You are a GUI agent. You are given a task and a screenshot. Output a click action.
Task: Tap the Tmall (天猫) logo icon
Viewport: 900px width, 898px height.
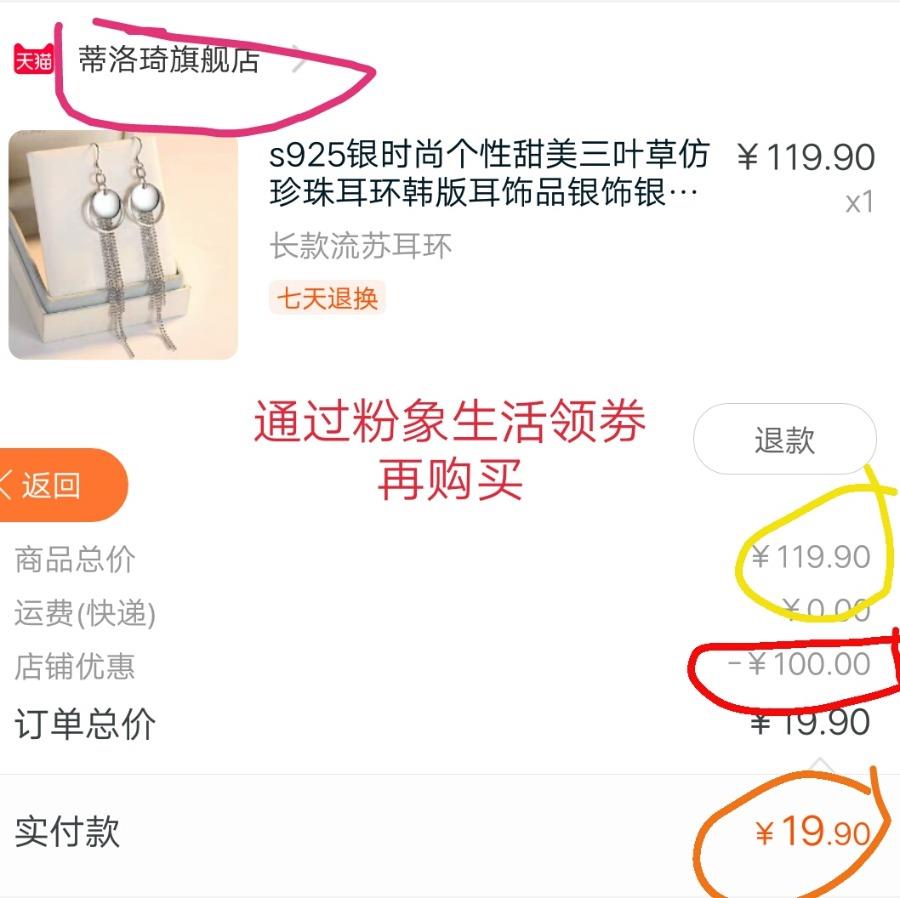pos(34,59)
